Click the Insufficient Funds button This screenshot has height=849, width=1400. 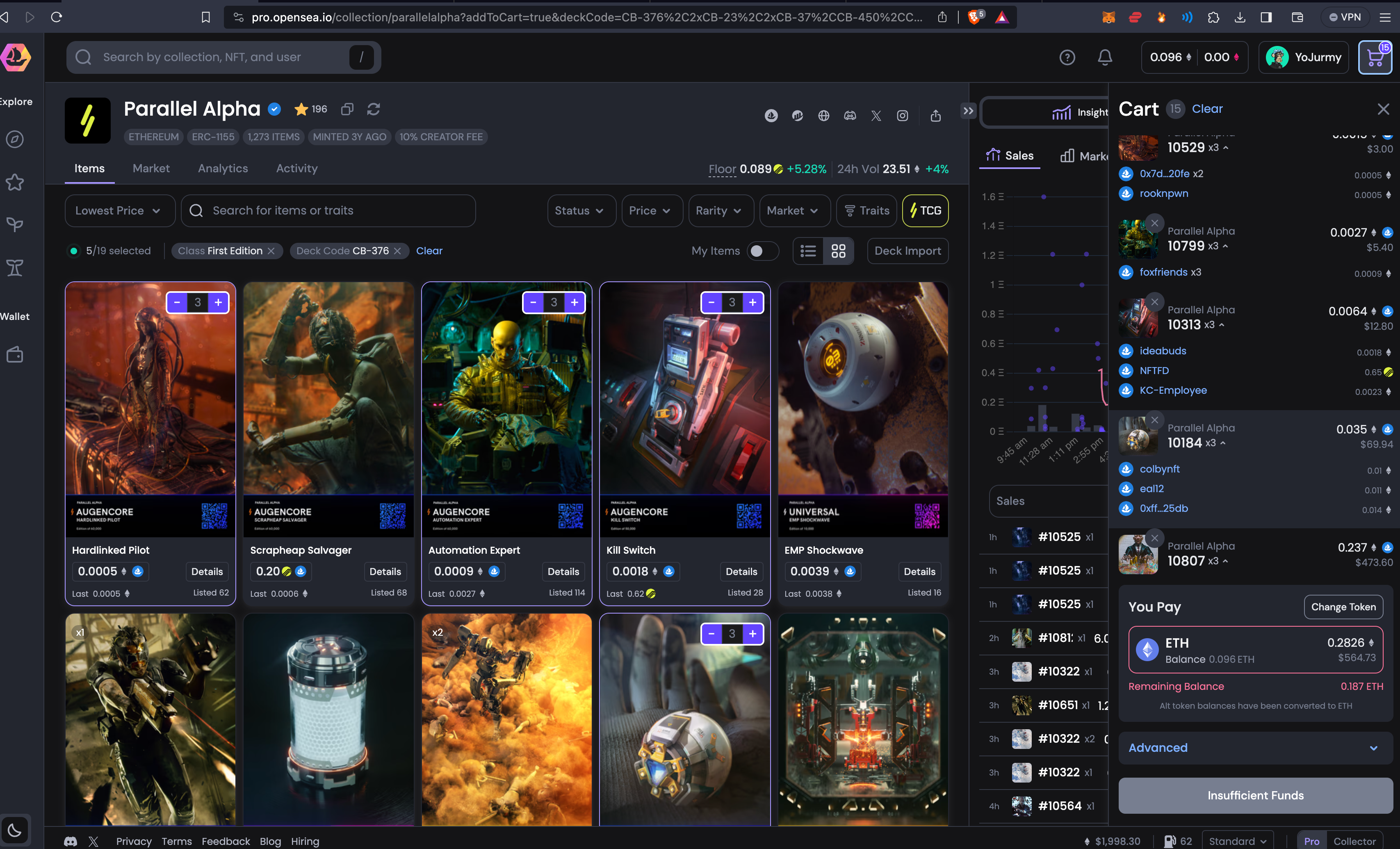click(x=1255, y=795)
